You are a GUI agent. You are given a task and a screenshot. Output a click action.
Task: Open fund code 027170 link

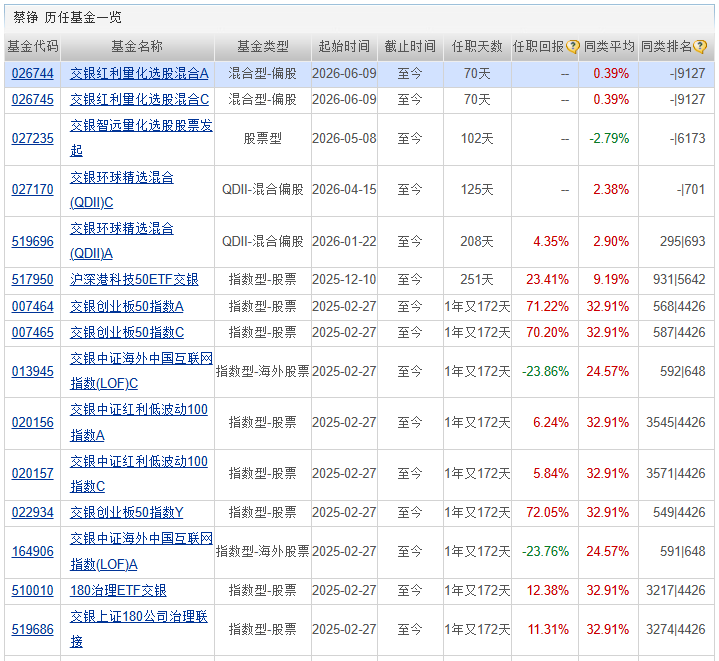click(33, 189)
